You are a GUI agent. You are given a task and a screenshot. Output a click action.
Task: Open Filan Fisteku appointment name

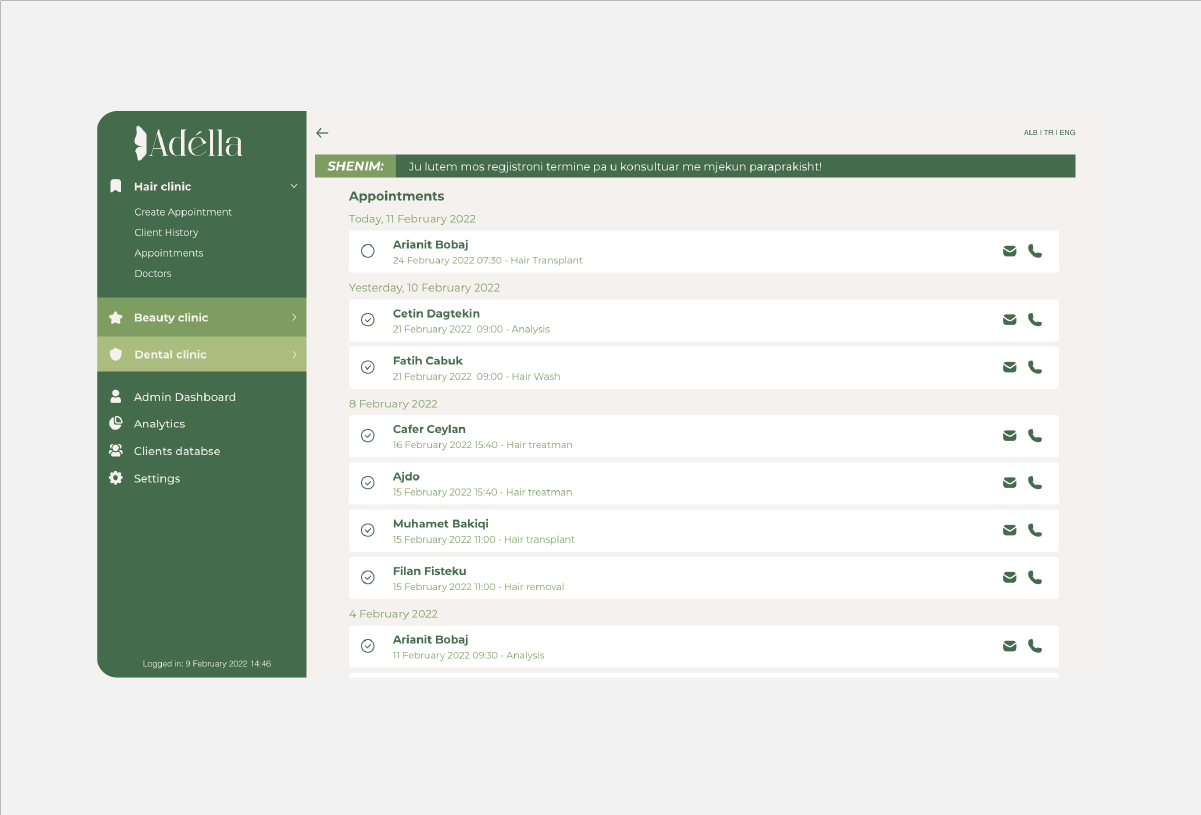(430, 571)
